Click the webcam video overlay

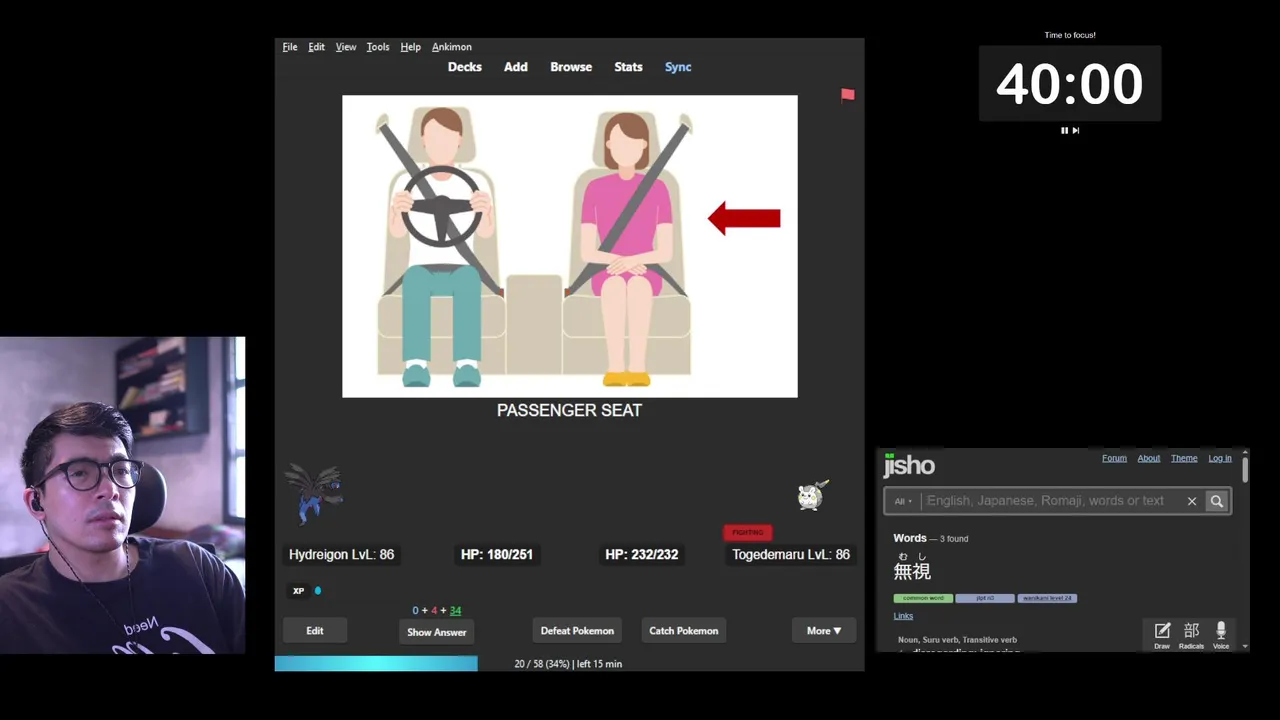(x=122, y=495)
